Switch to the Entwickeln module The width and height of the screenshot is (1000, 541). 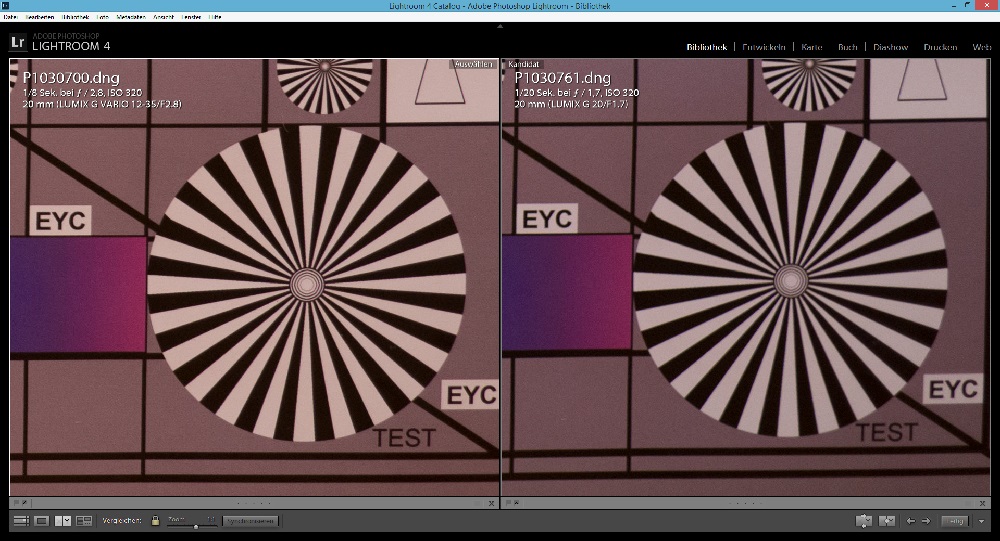pos(763,47)
